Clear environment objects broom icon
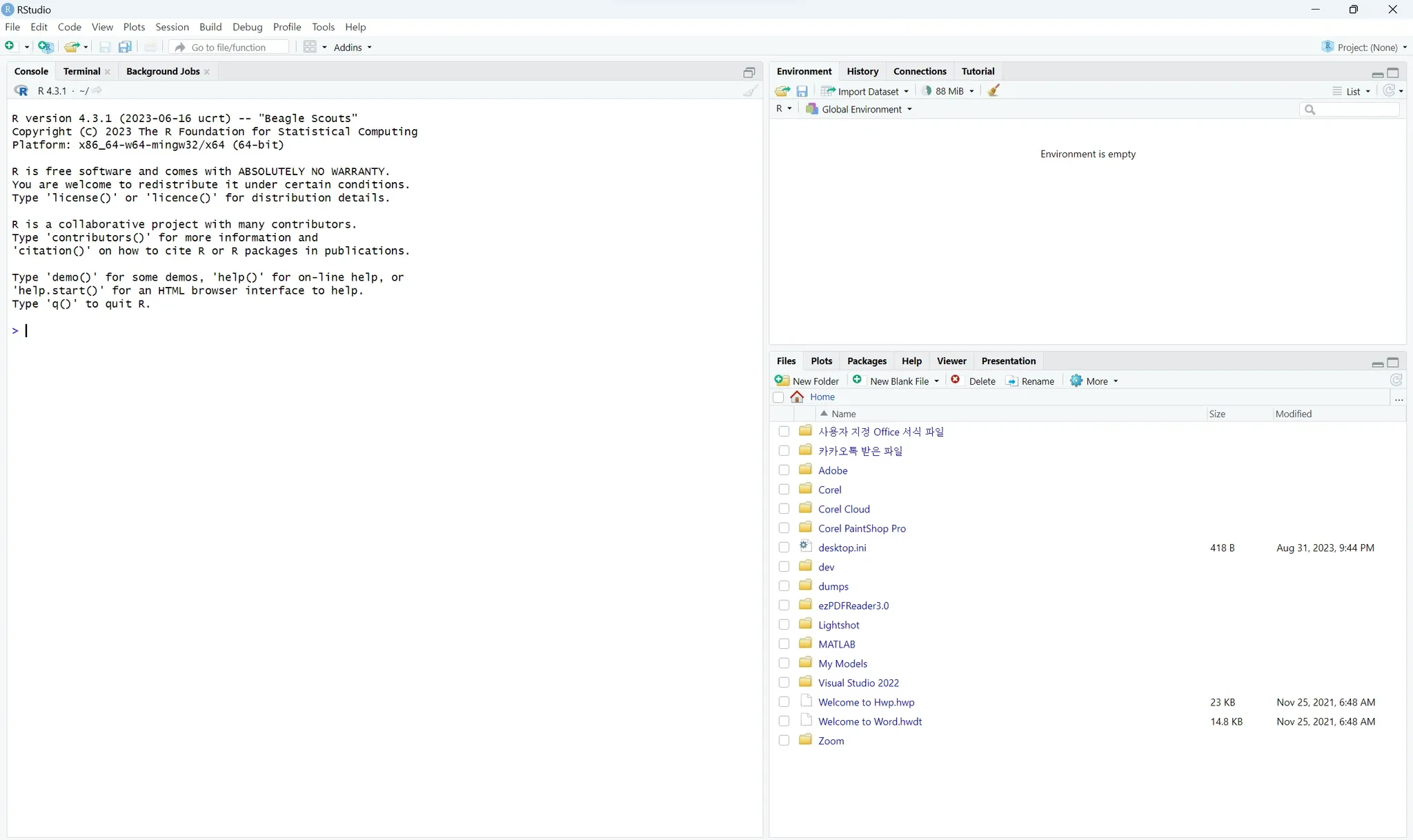The image size is (1413, 840). [994, 90]
